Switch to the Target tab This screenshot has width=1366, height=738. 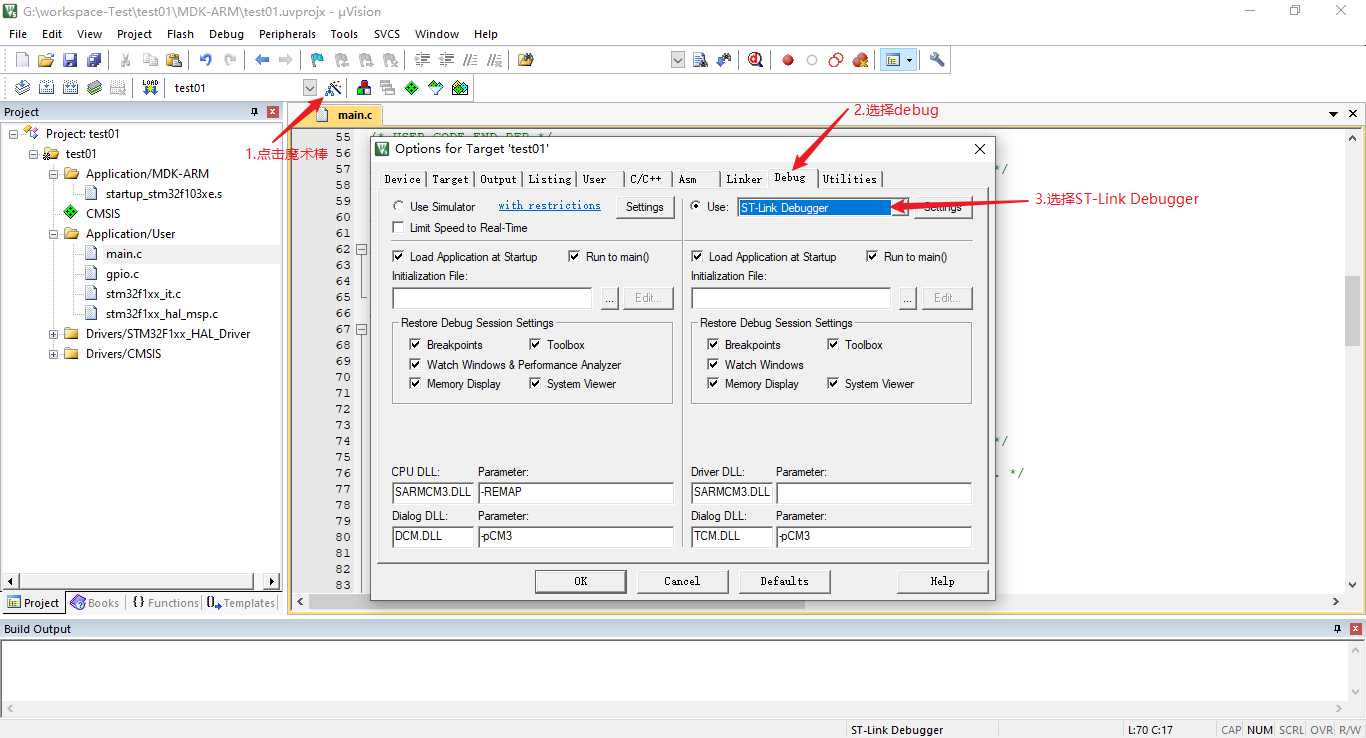[450, 179]
